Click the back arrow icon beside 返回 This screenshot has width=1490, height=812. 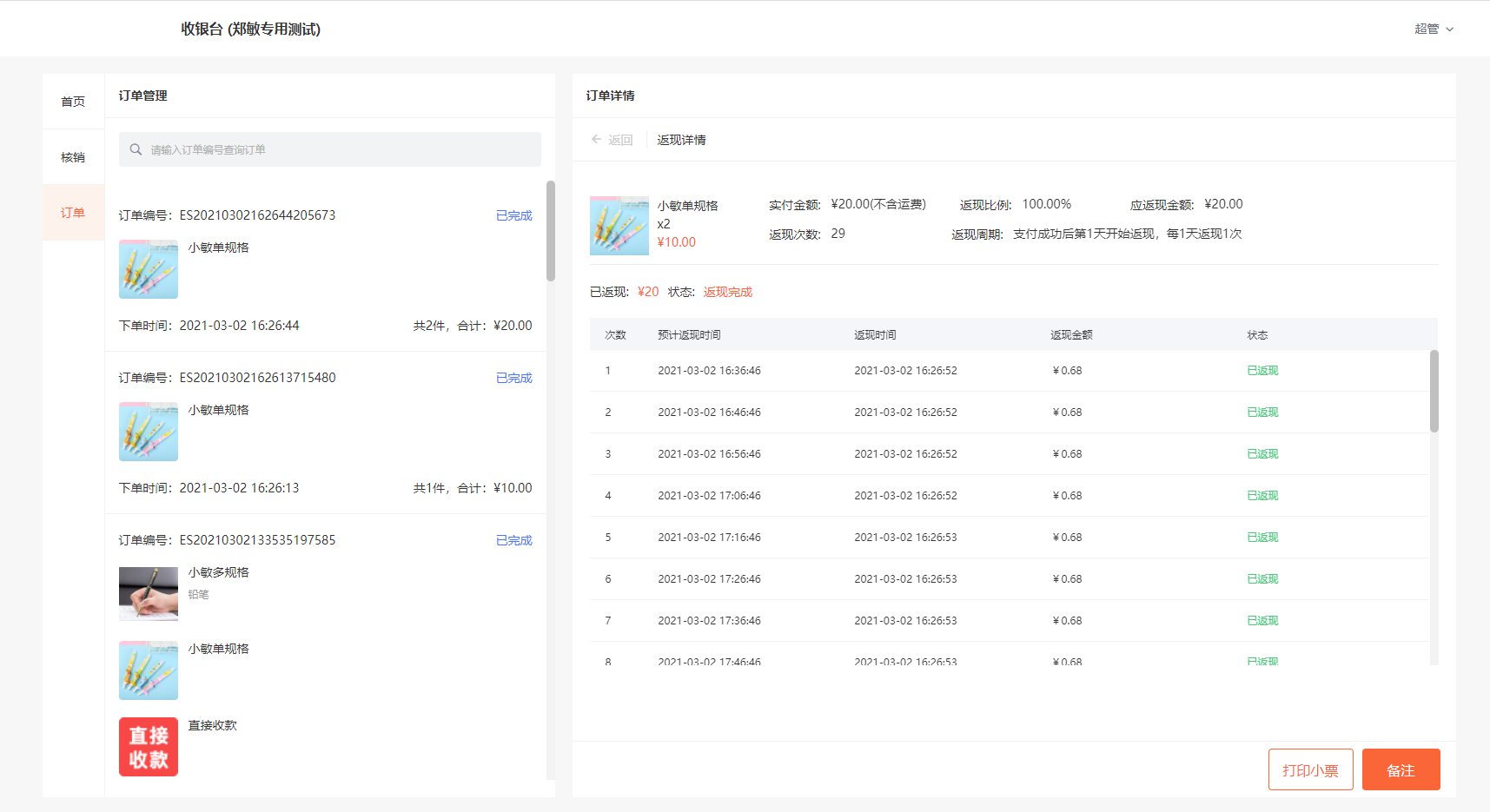click(596, 140)
